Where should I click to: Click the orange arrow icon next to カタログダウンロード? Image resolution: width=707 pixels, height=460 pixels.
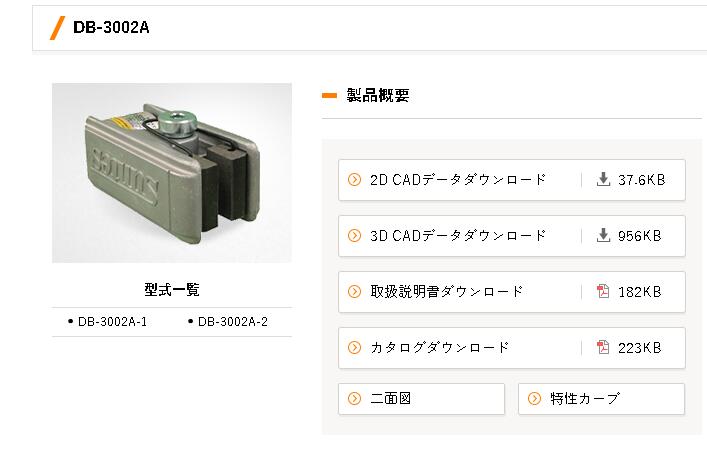[x=354, y=348]
